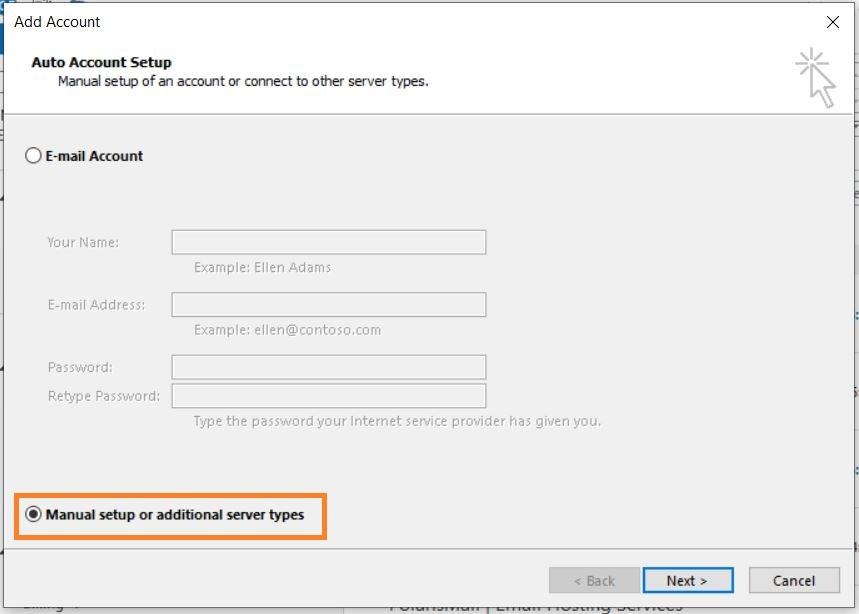The width and height of the screenshot is (859, 614).
Task: Click the E-mail Address input box
Action: (x=327, y=304)
